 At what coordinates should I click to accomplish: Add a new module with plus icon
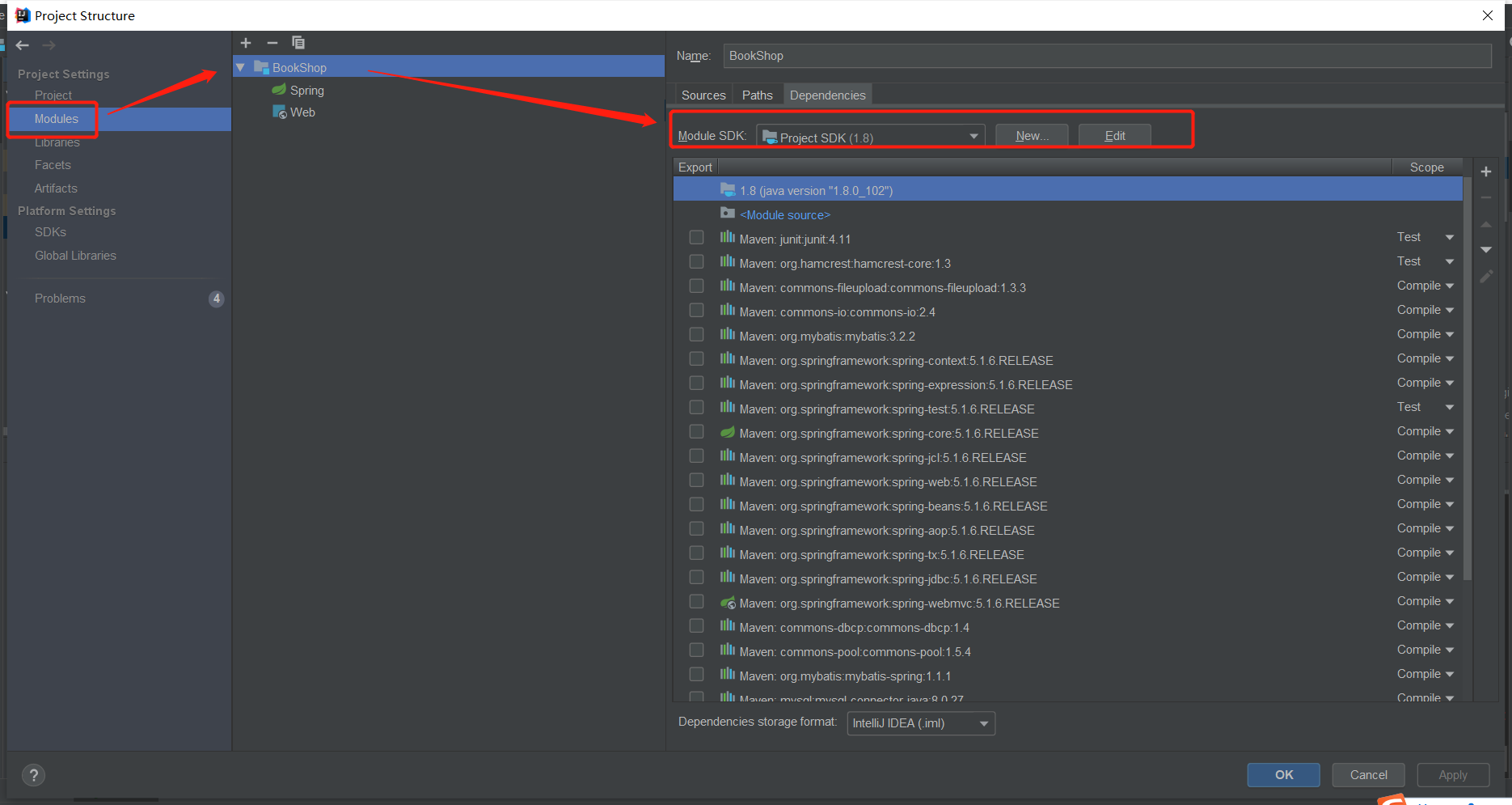pos(246,43)
